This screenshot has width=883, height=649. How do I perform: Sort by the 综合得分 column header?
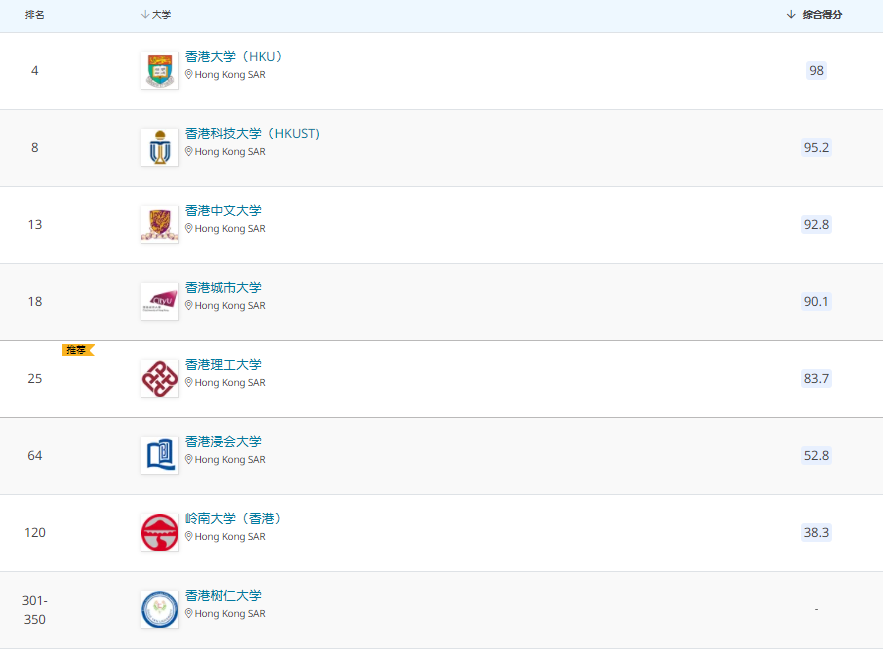pos(814,15)
